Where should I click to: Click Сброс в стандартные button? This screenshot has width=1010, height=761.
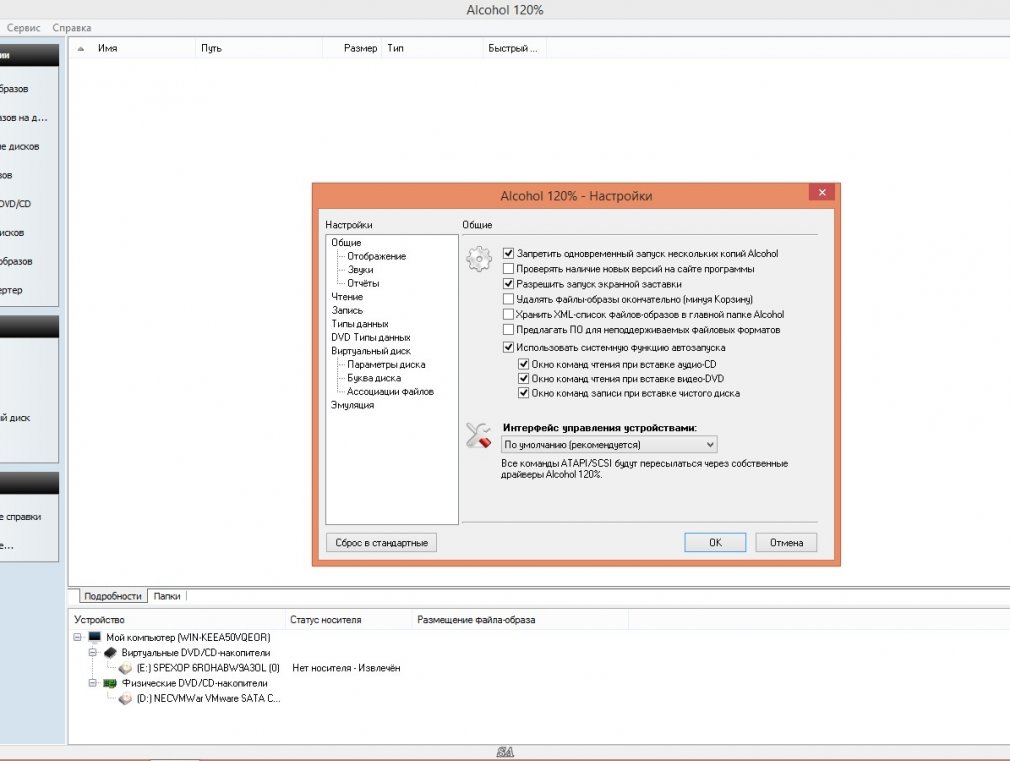click(381, 543)
